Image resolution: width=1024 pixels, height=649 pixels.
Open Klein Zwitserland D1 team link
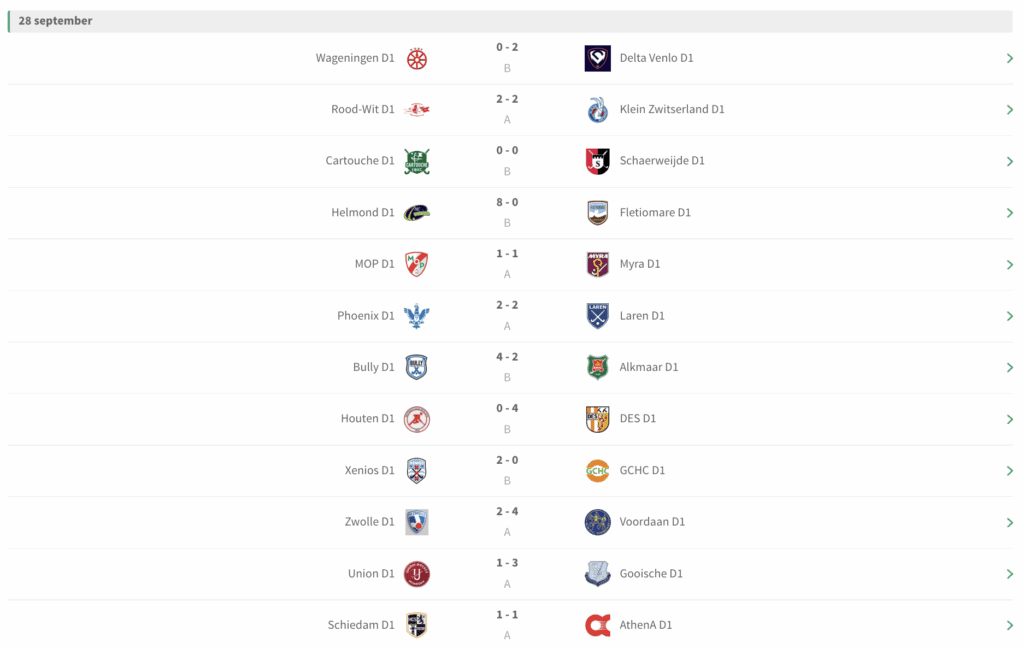(x=672, y=110)
